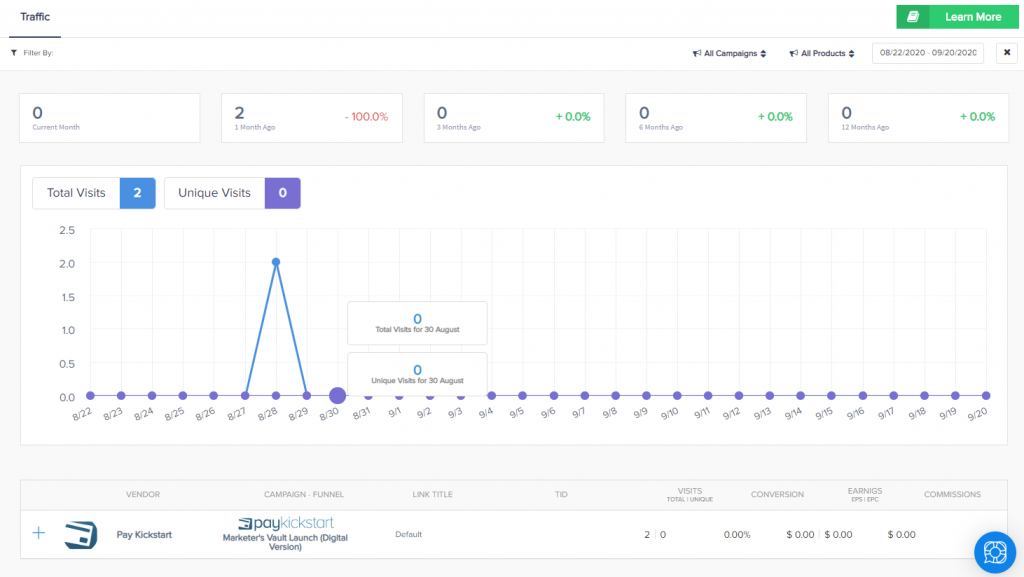
Task: Open the help lifebuoy chat icon
Action: [x=994, y=551]
